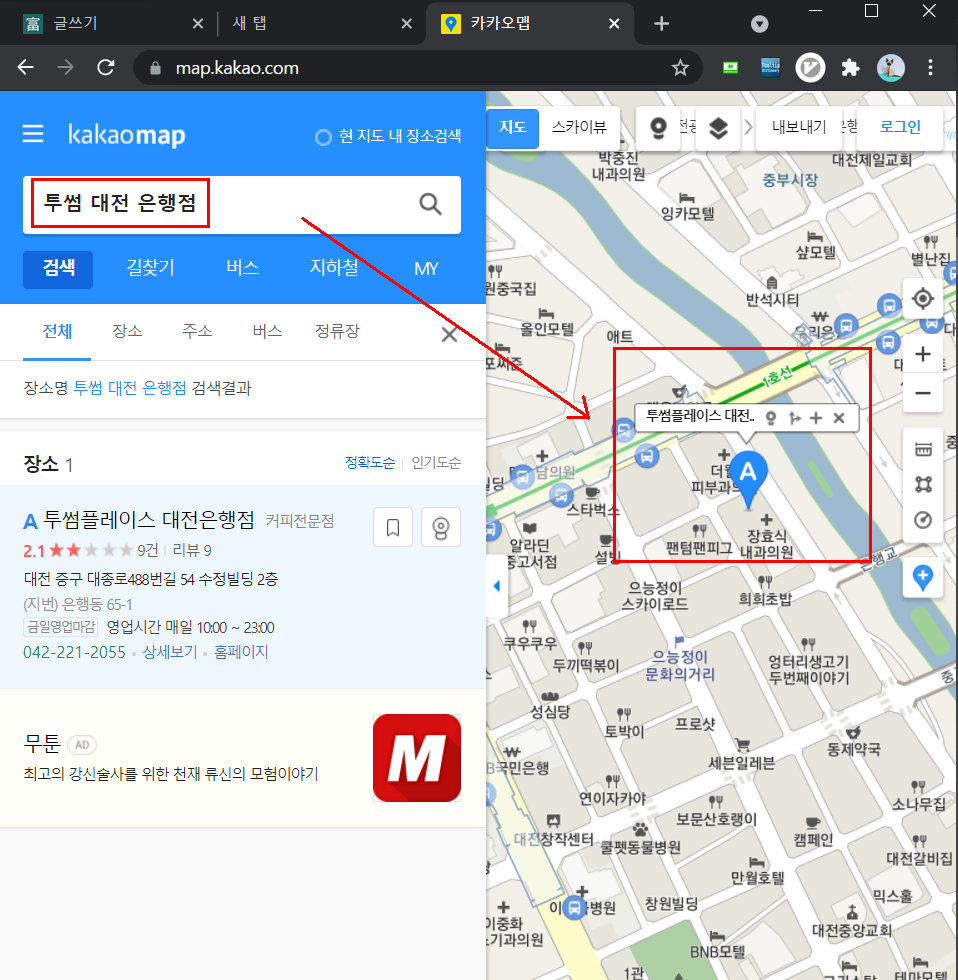The image size is (958, 980).
Task: Select the 장소 results filter
Action: coord(127,331)
